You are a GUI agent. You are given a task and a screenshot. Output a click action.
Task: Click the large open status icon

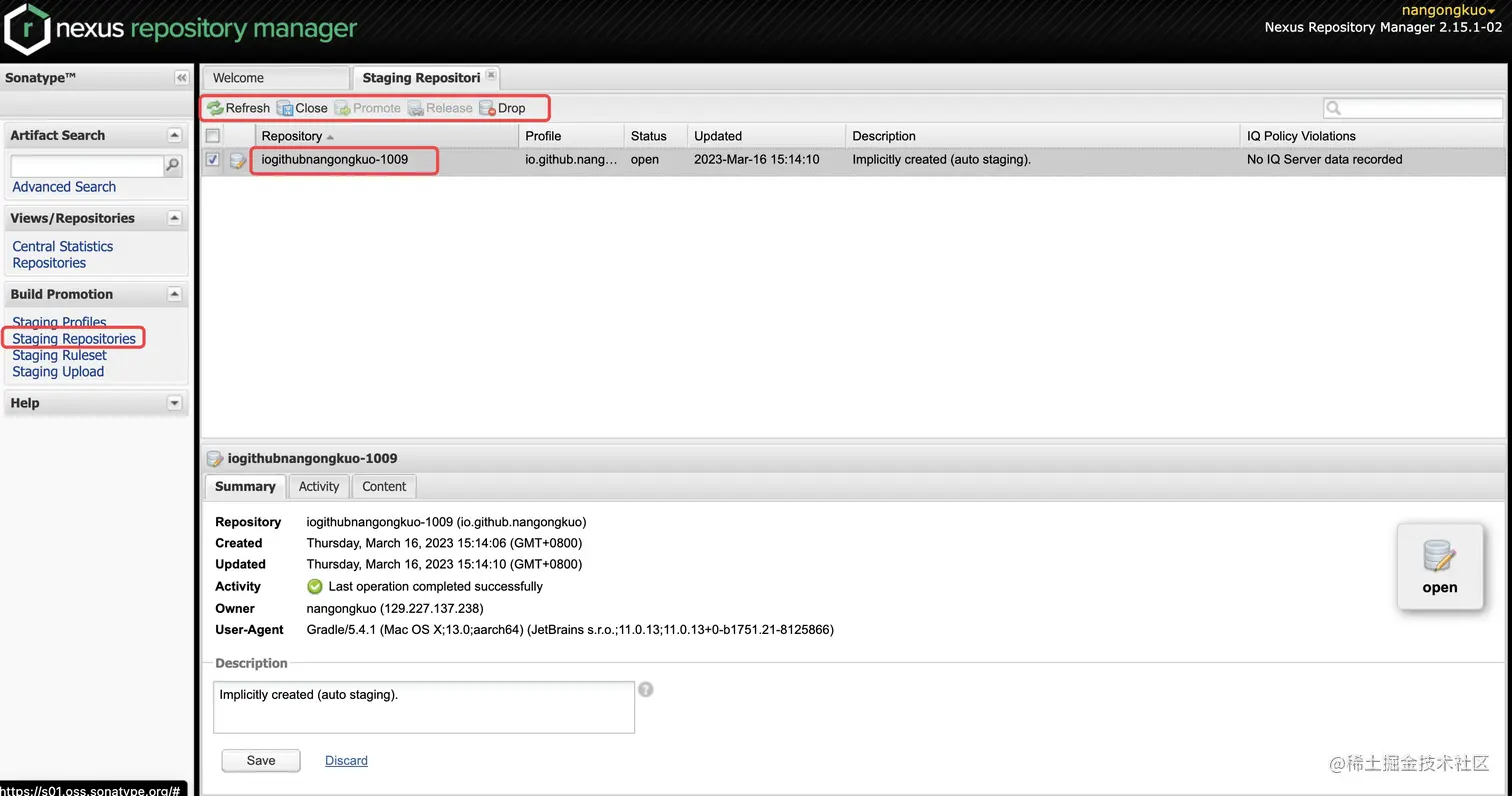coord(1440,567)
